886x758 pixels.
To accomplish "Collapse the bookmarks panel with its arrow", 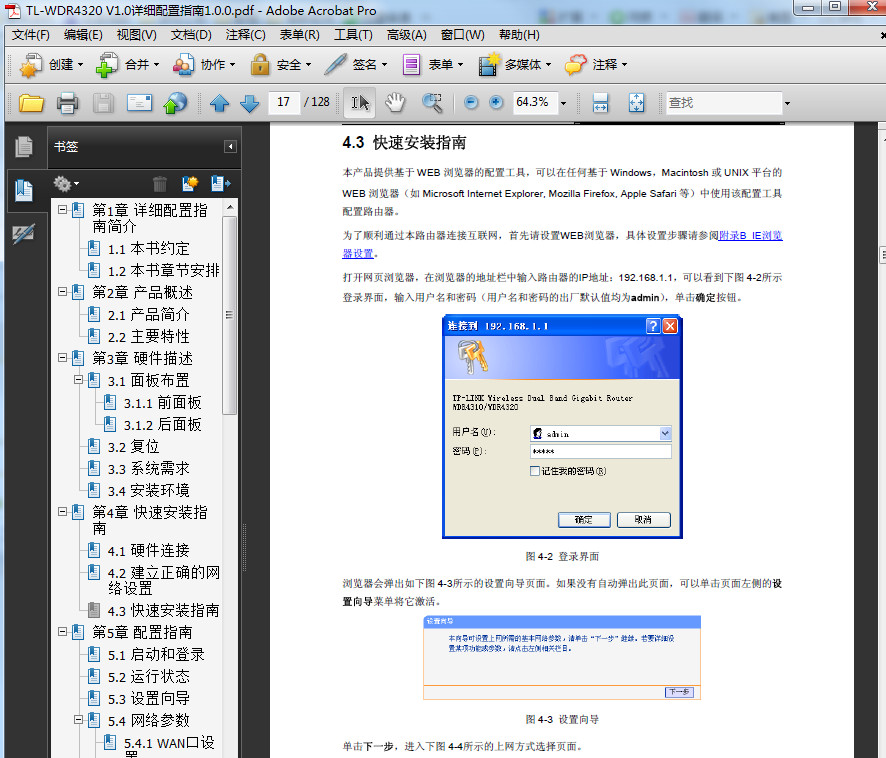I will [229, 147].
